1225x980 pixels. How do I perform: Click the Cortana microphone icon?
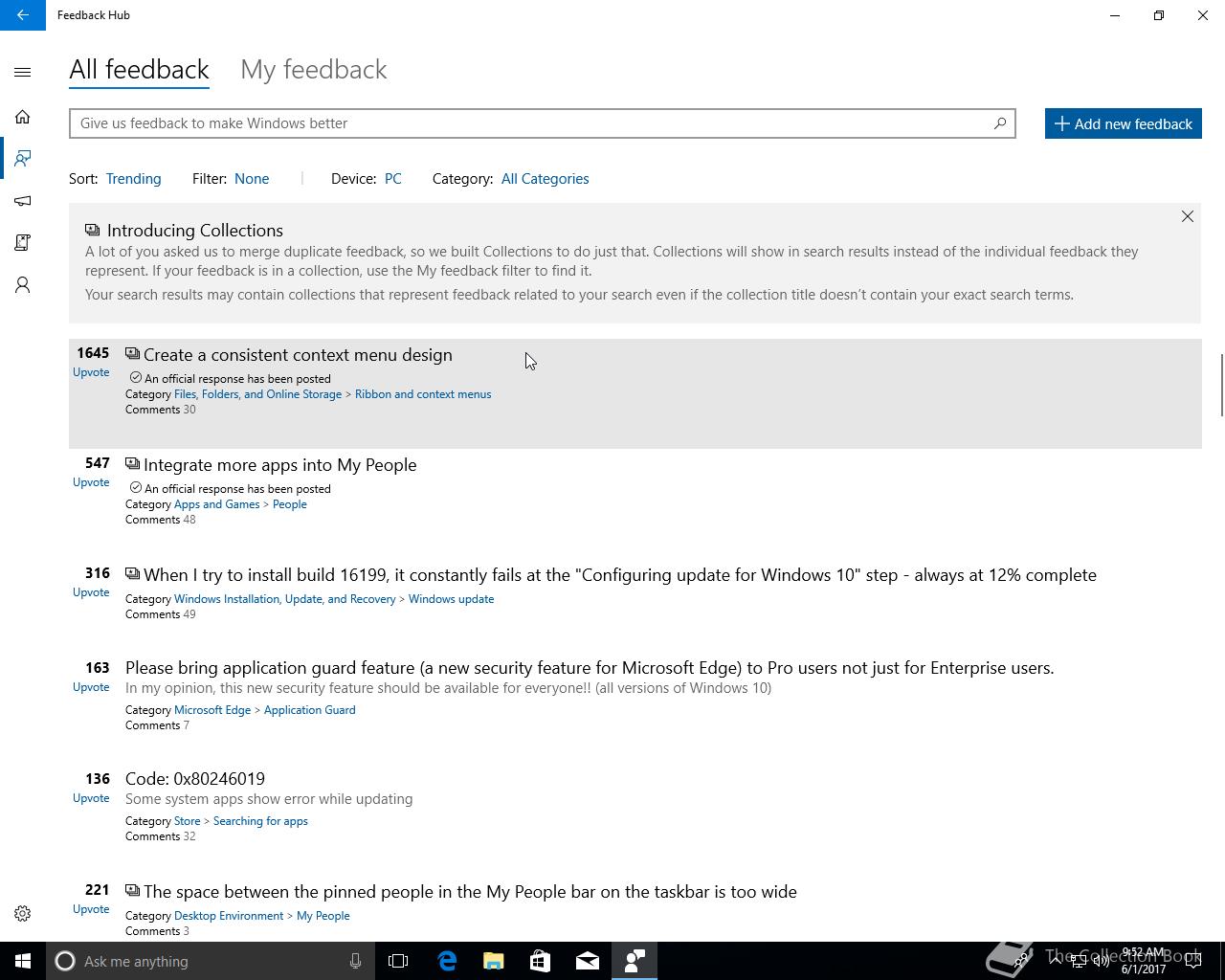click(x=355, y=961)
